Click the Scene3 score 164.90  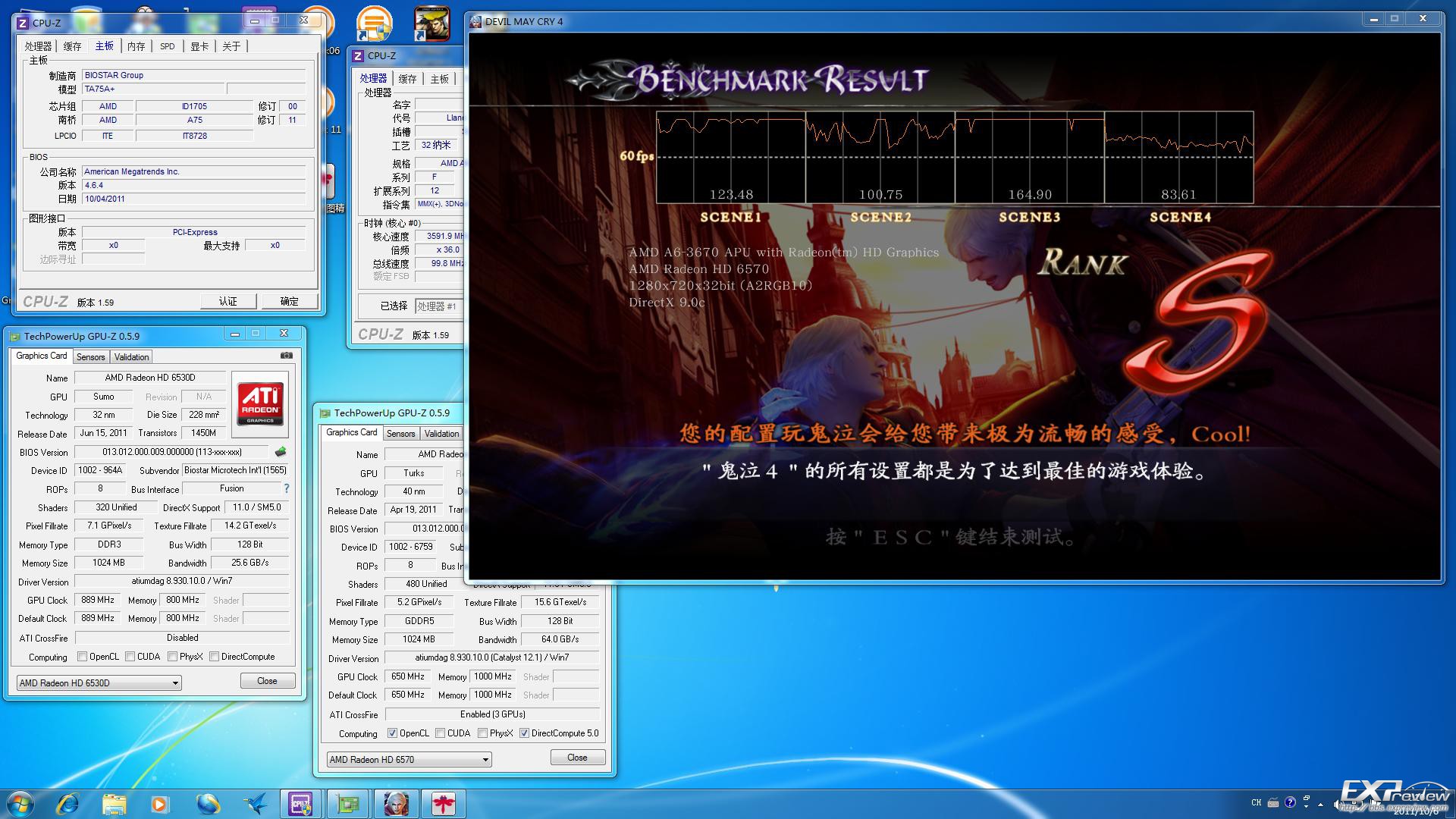point(1030,194)
